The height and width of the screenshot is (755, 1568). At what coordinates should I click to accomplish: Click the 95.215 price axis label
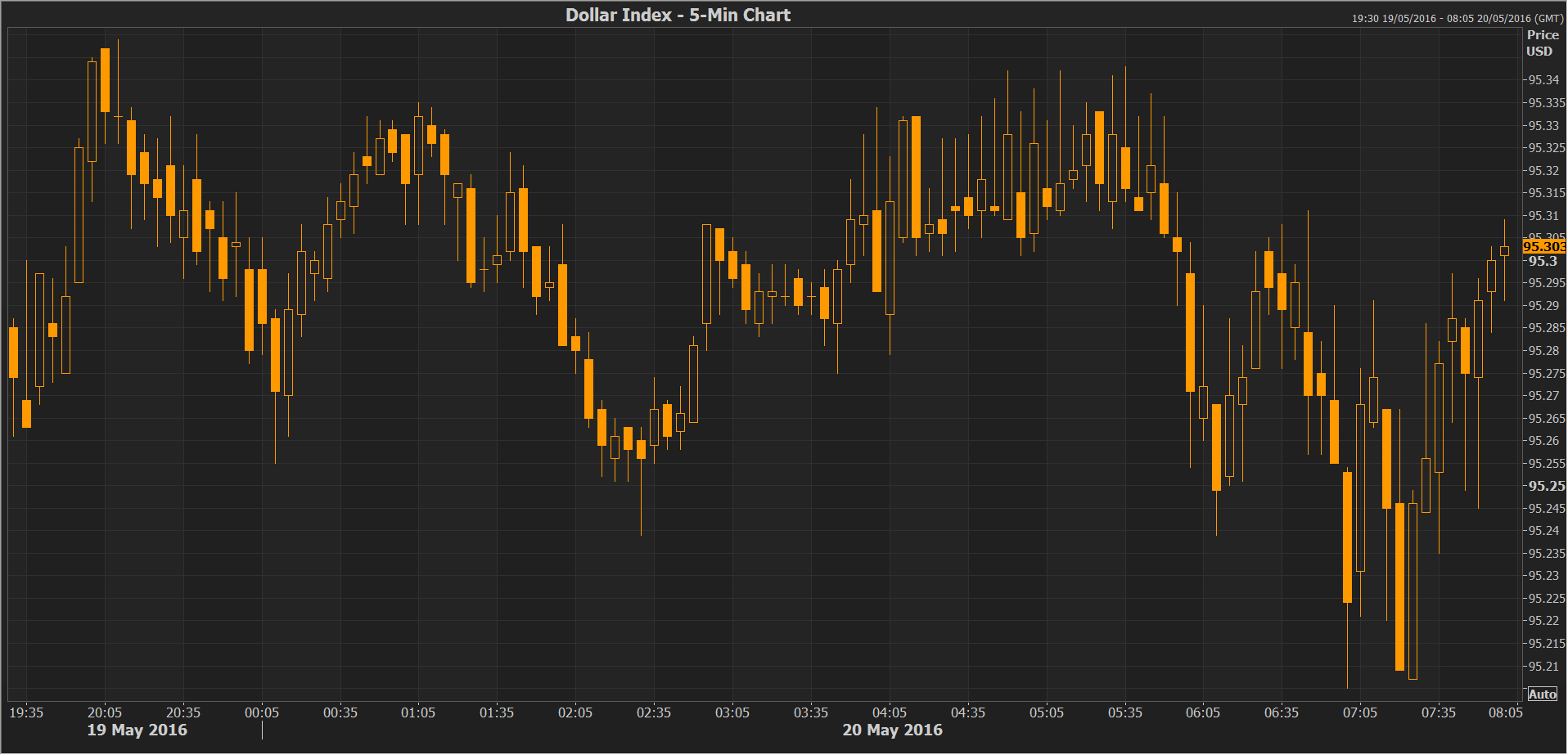pyautogui.click(x=1547, y=644)
